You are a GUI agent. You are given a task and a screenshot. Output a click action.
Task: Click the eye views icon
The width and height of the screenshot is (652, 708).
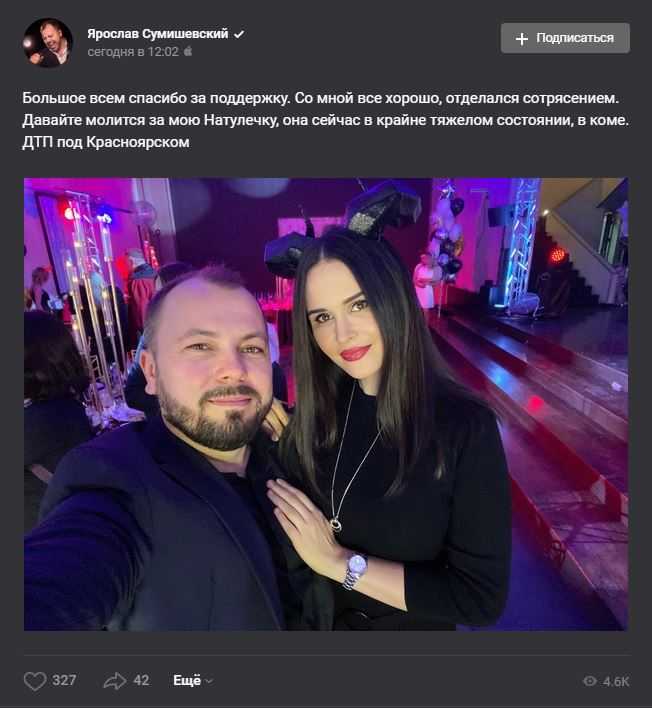(590, 681)
